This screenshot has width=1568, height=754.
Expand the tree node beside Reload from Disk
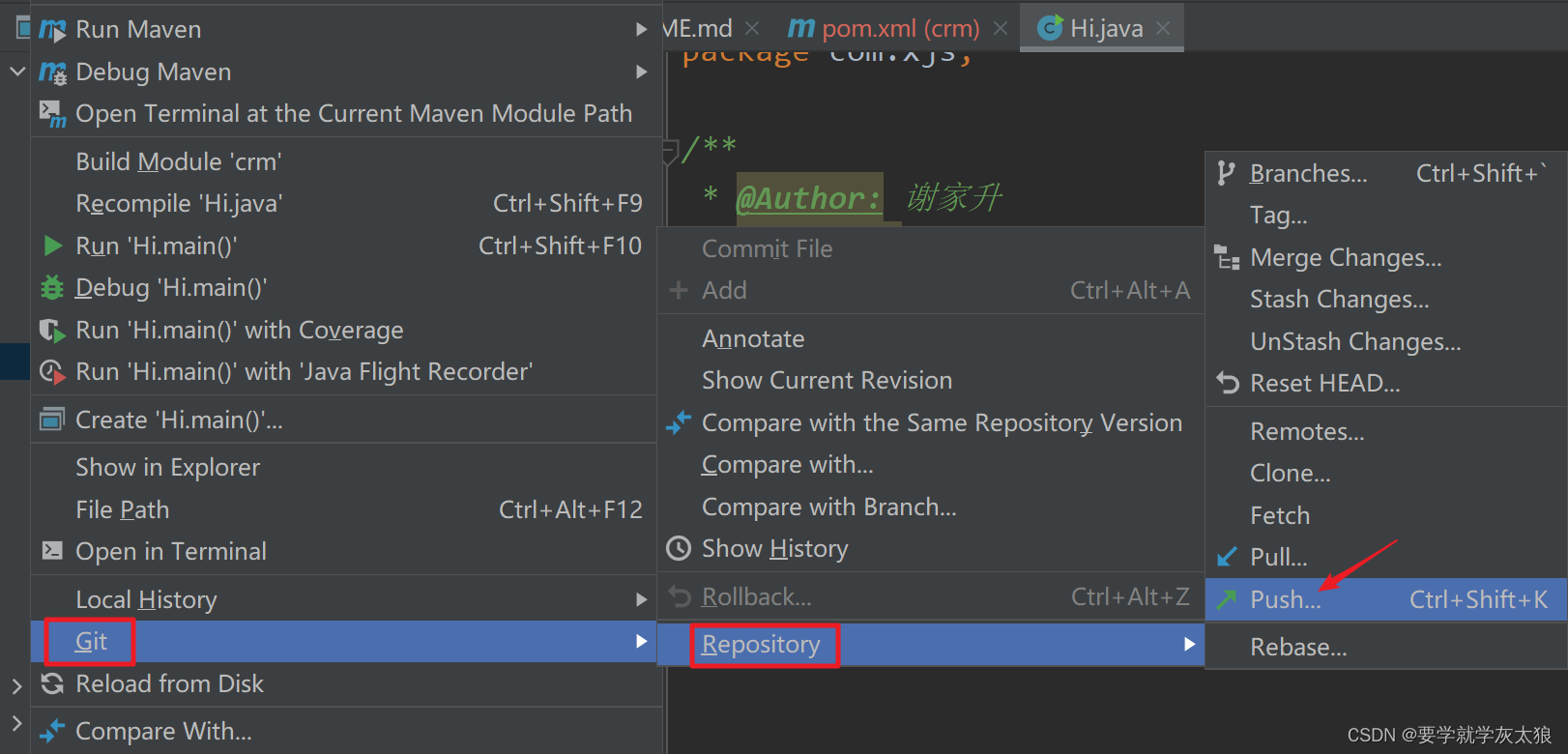pos(16,685)
